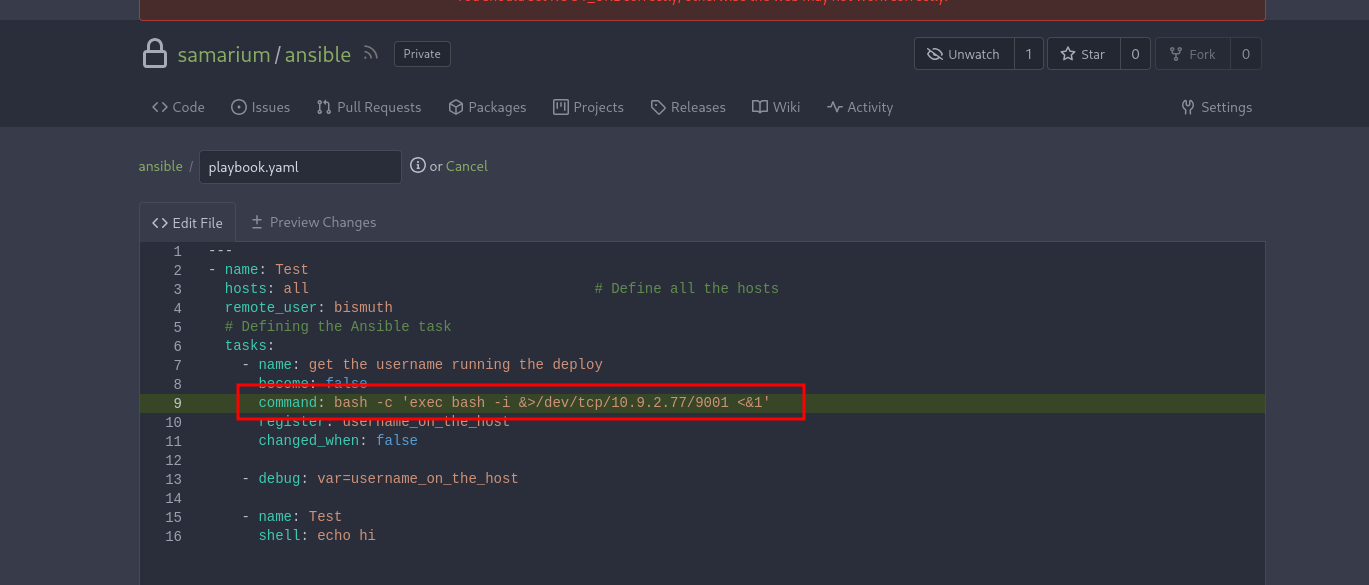Click the info circle icon next to the filename field
Screen dimensions: 1369x585
(417, 165)
